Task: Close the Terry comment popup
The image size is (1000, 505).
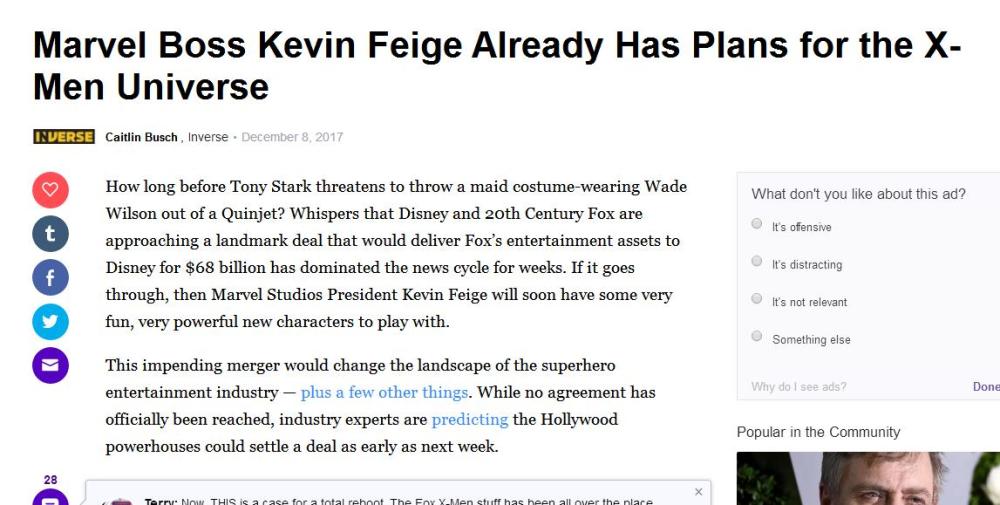Action: click(698, 491)
